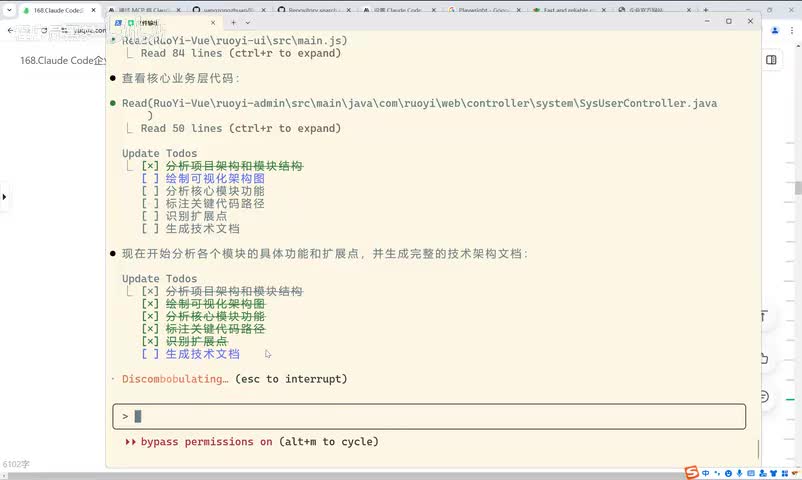Close the Repository search browser tab
Image resolution: width=802 pixels, height=480 pixels.
pos(348,10)
